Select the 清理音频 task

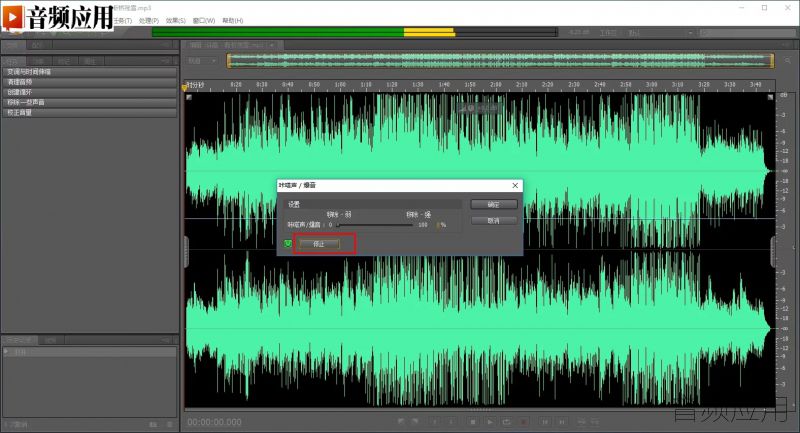(x=90, y=82)
